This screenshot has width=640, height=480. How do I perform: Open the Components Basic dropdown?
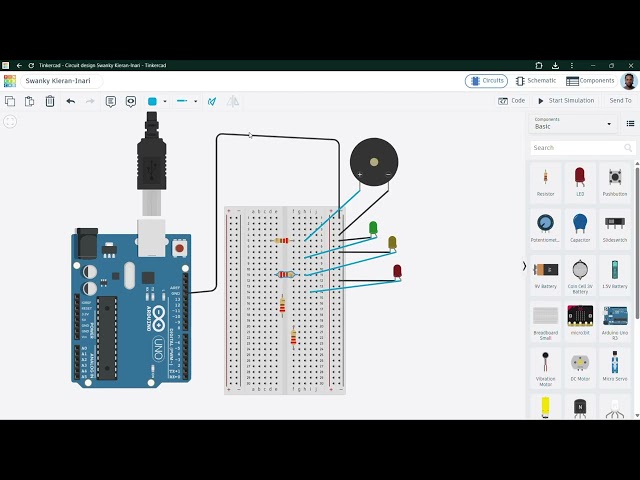(x=573, y=123)
